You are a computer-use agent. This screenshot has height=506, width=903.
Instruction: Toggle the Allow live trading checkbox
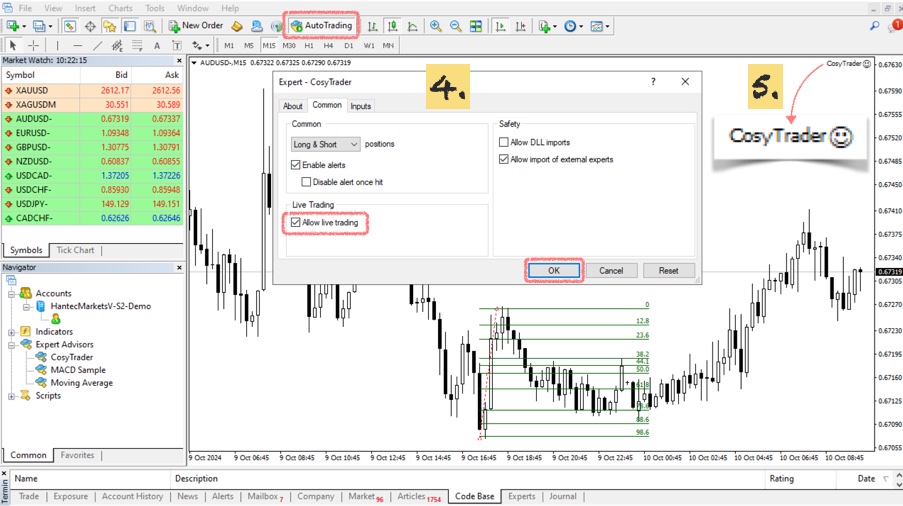pos(296,223)
